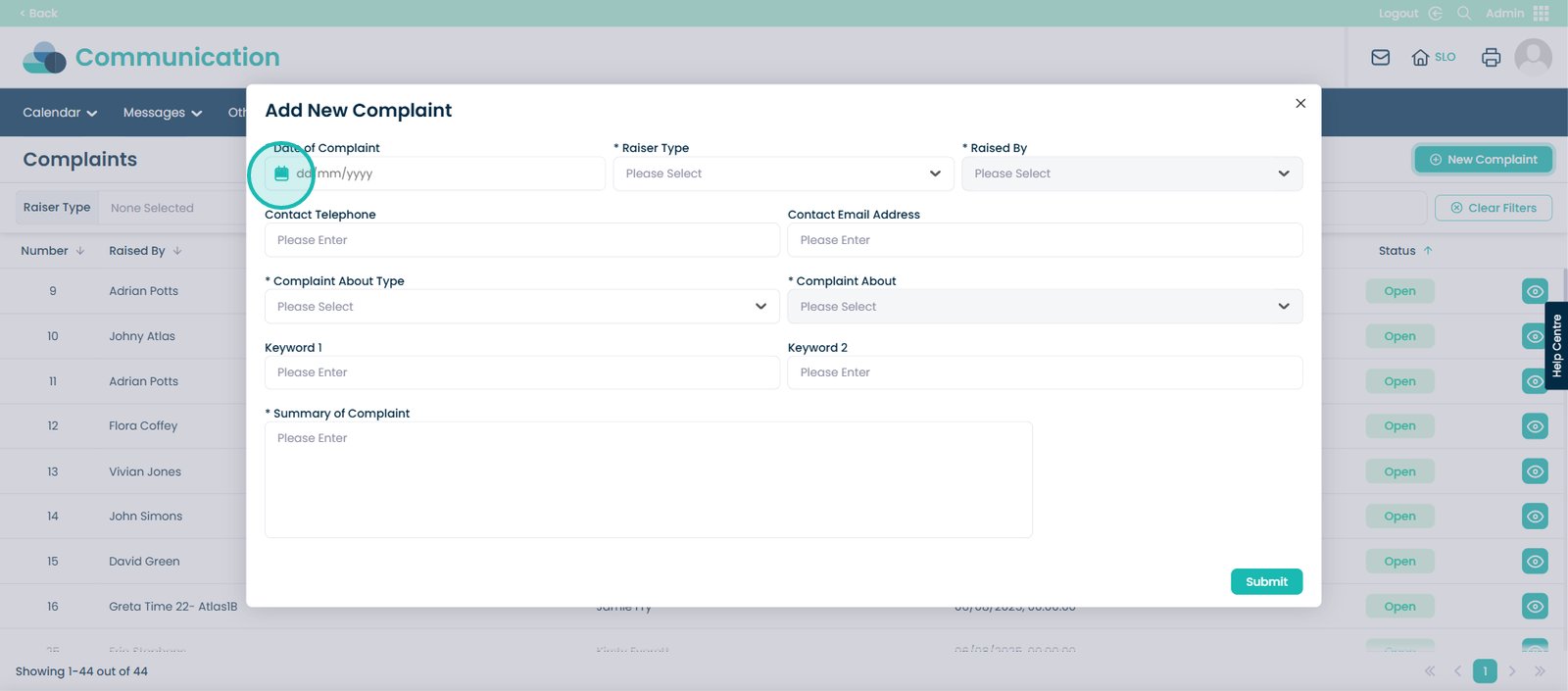Click the Communication cloud logo
Viewport: 1568px width, 691px height.
click(x=44, y=58)
